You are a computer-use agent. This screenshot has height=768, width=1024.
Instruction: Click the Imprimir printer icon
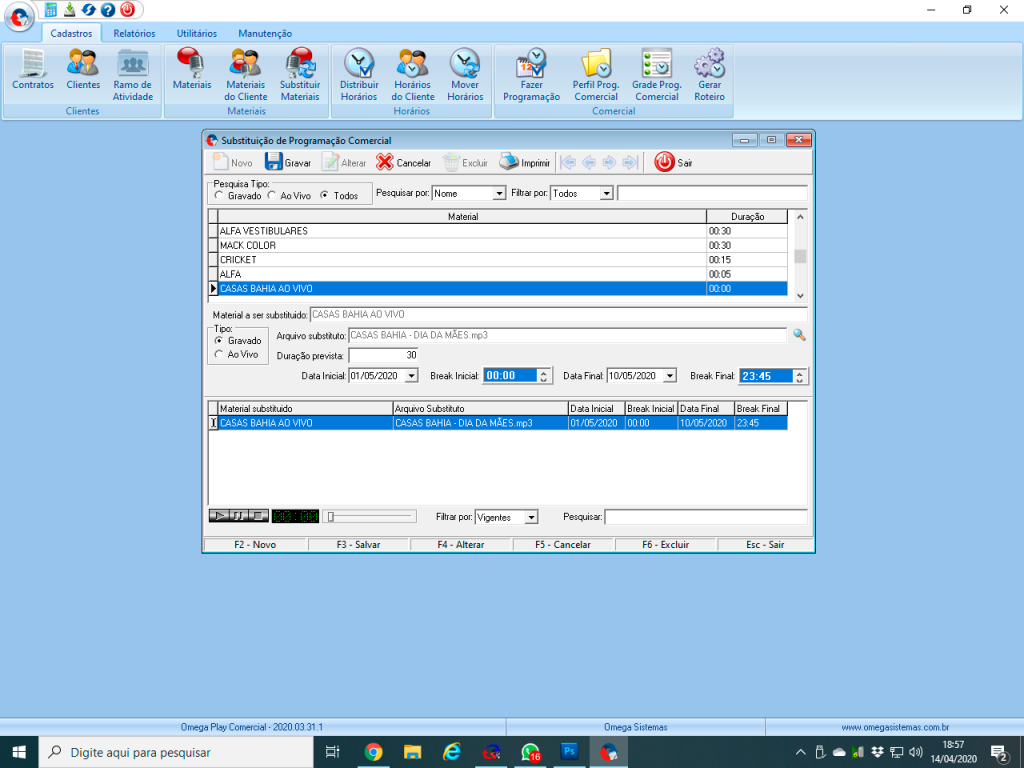point(510,162)
